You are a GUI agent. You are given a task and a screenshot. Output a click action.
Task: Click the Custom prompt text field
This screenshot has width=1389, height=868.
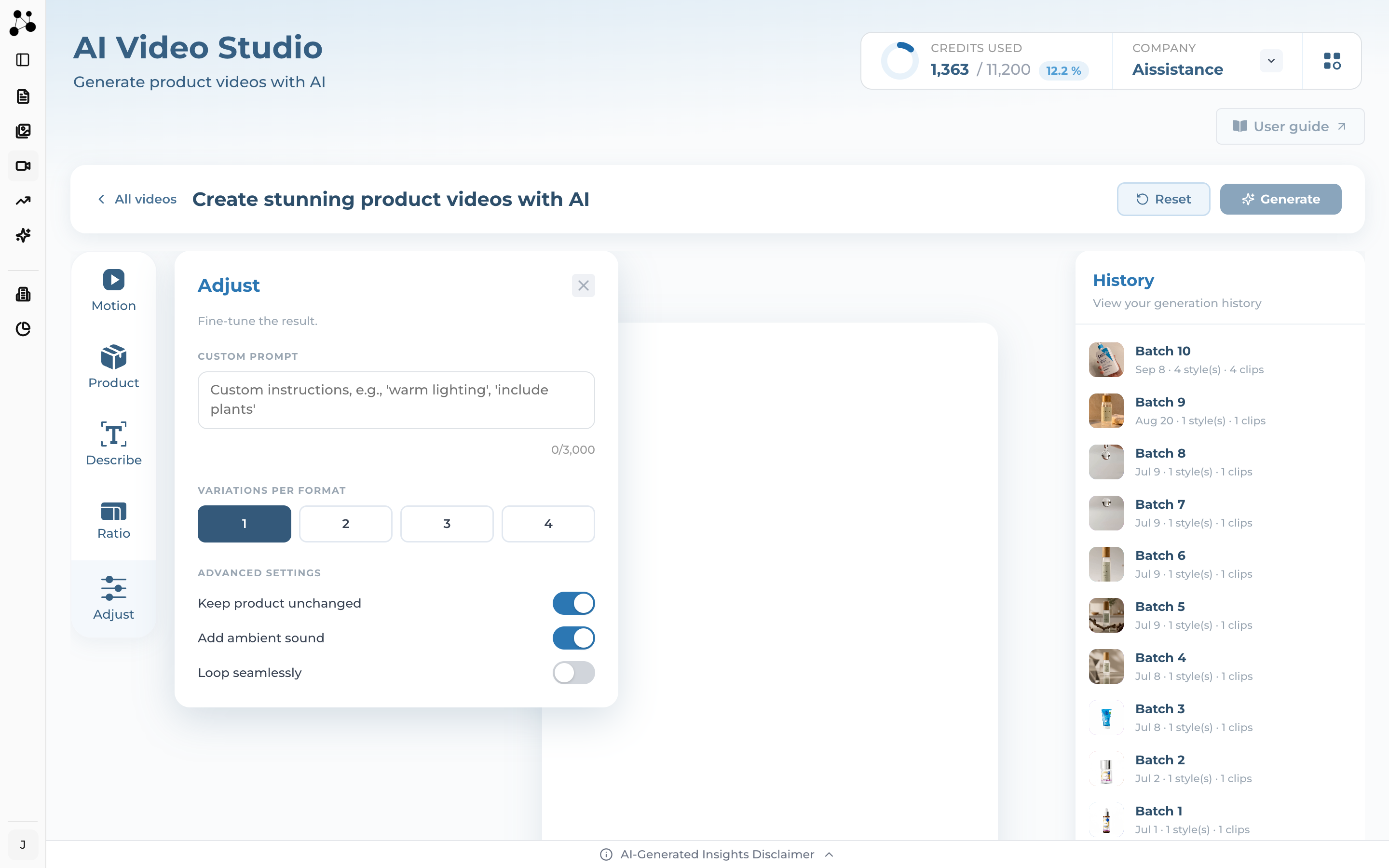[x=396, y=400]
